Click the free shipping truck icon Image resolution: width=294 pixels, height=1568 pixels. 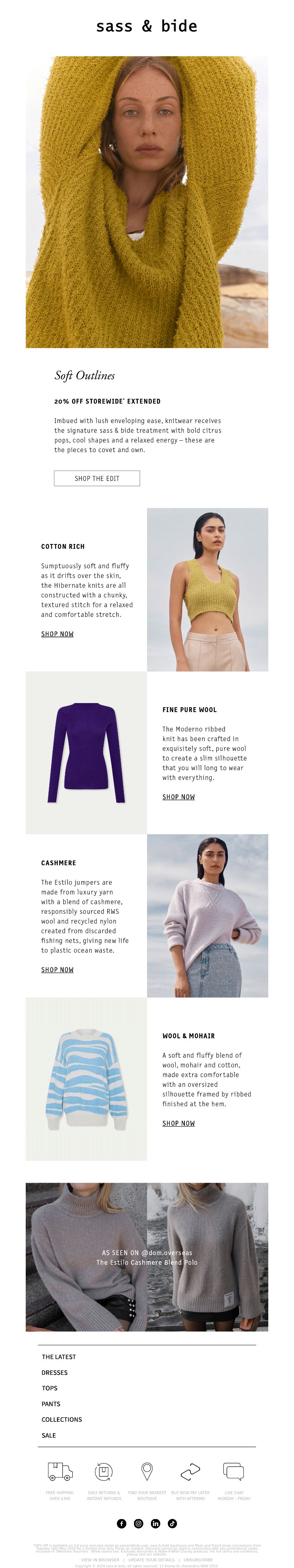(x=60, y=1472)
